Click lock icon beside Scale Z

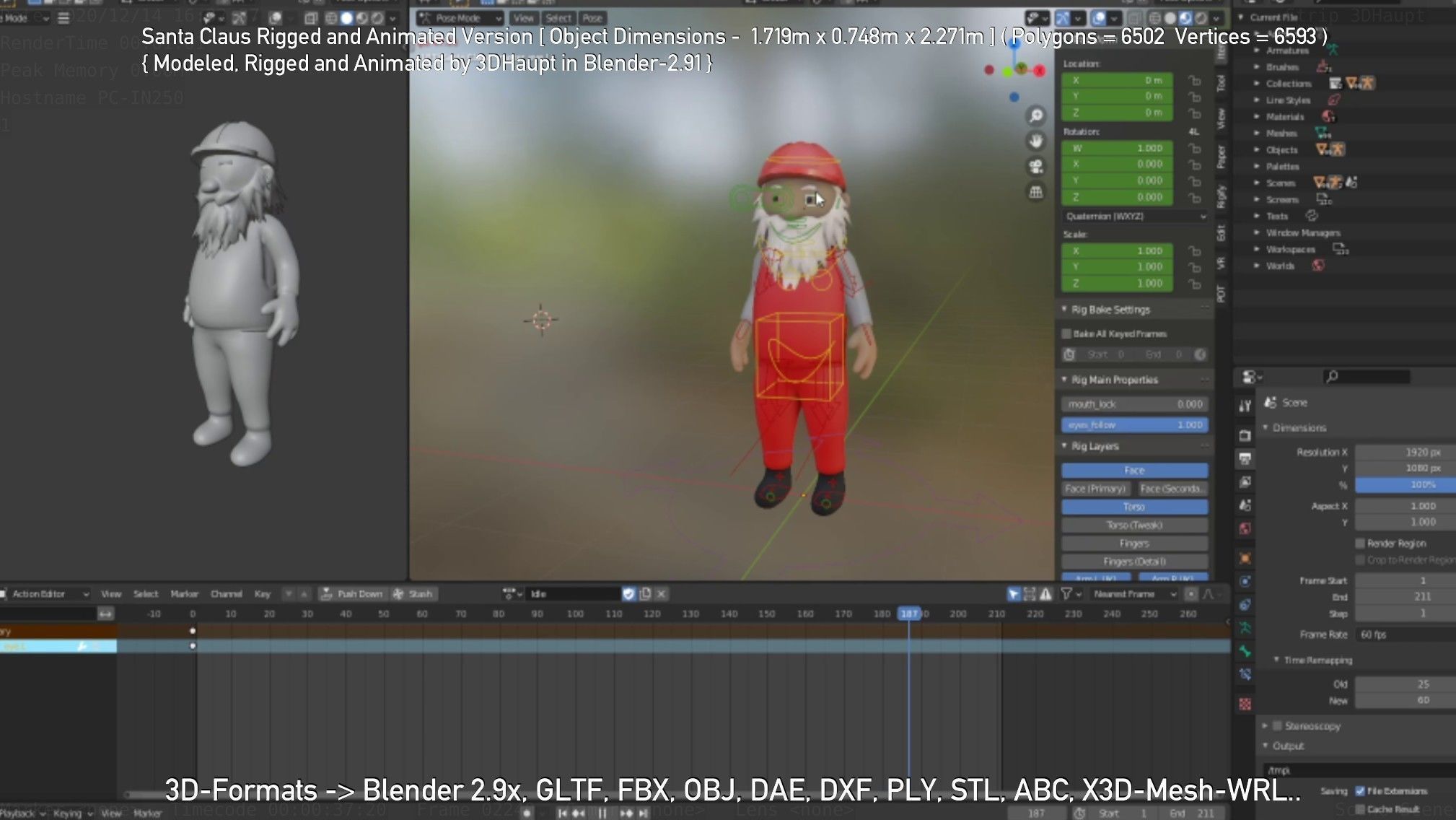point(1195,284)
